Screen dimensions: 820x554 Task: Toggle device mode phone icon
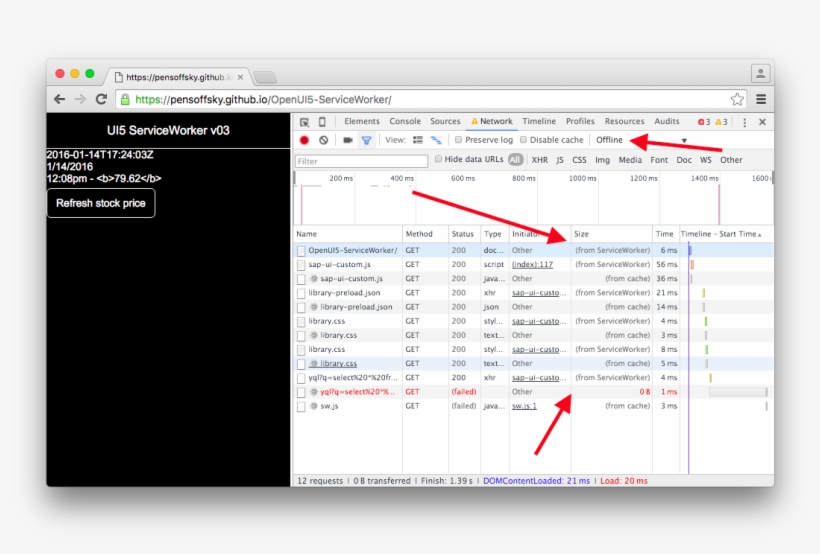pyautogui.click(x=322, y=122)
